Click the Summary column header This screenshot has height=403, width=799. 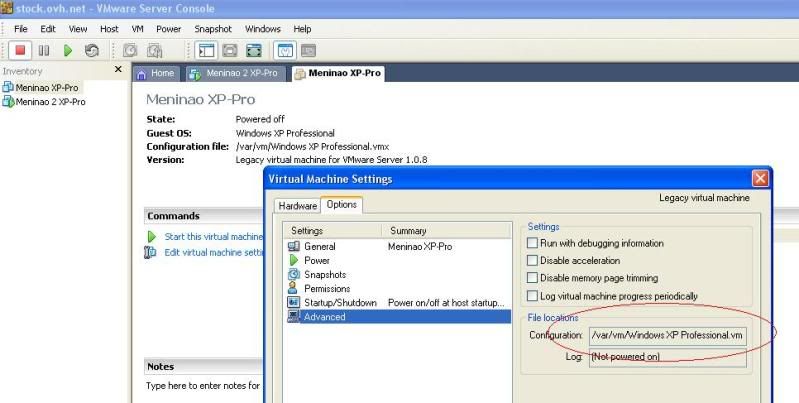coord(446,231)
